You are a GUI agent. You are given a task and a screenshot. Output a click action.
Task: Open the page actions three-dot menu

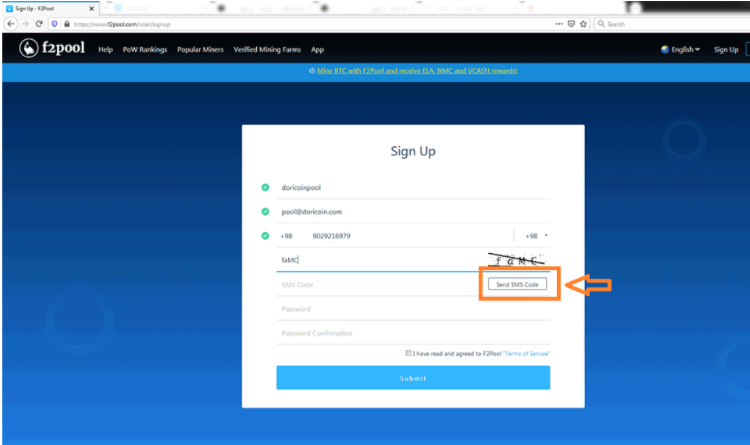pyautogui.click(x=559, y=24)
